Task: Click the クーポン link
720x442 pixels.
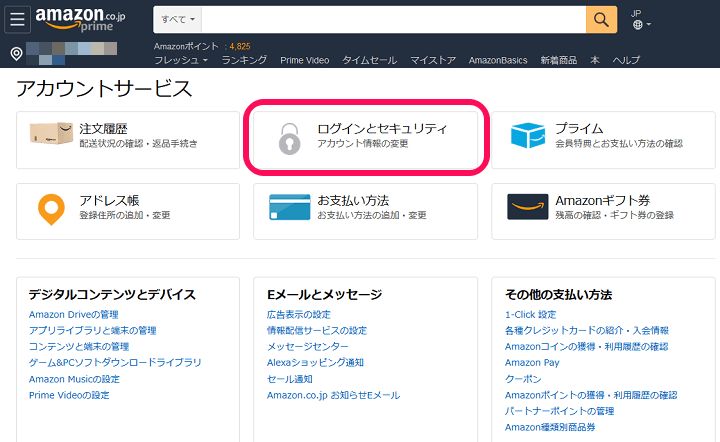Action: tap(523, 379)
